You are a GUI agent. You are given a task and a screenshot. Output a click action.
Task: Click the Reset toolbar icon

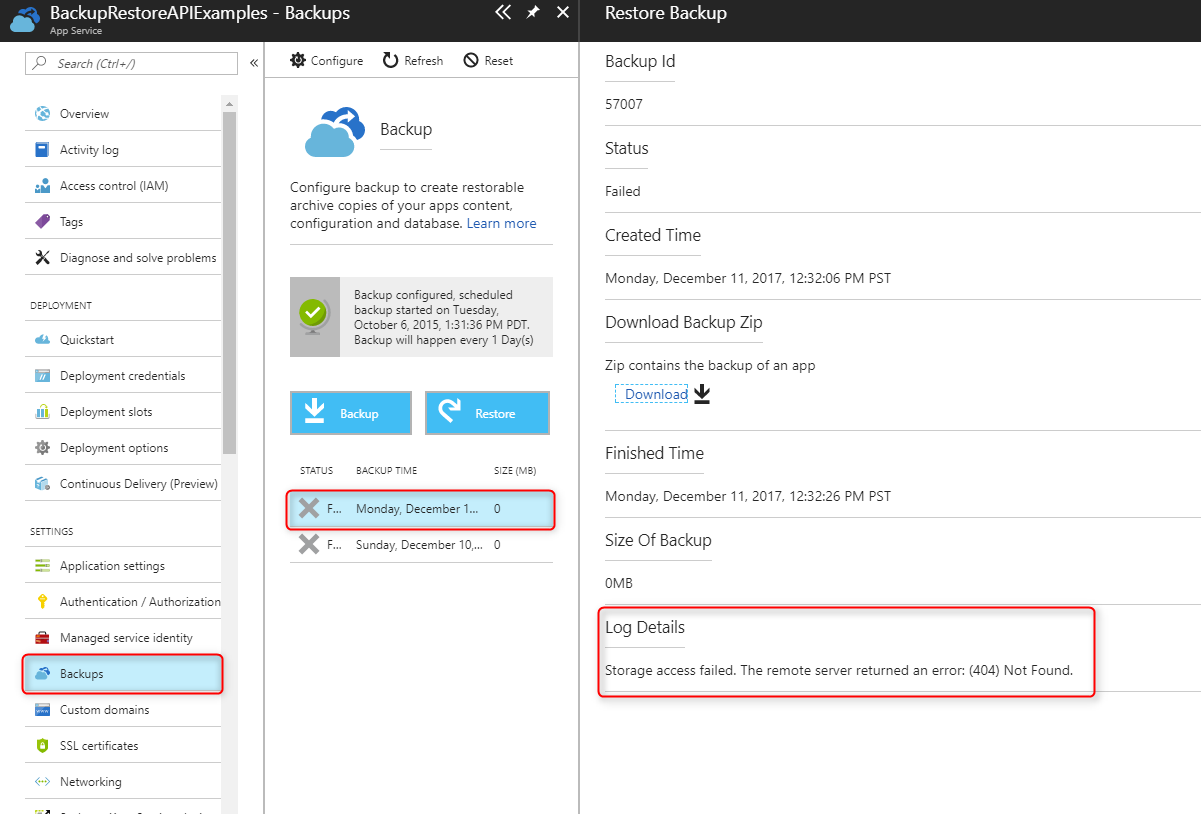click(x=471, y=61)
